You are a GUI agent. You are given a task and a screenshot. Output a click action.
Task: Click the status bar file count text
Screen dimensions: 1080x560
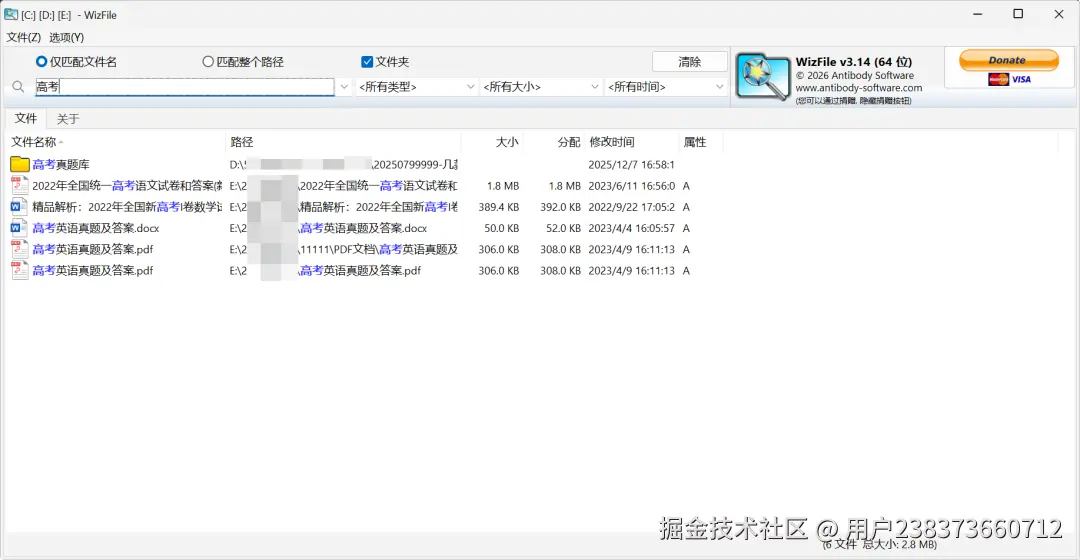tap(880, 544)
